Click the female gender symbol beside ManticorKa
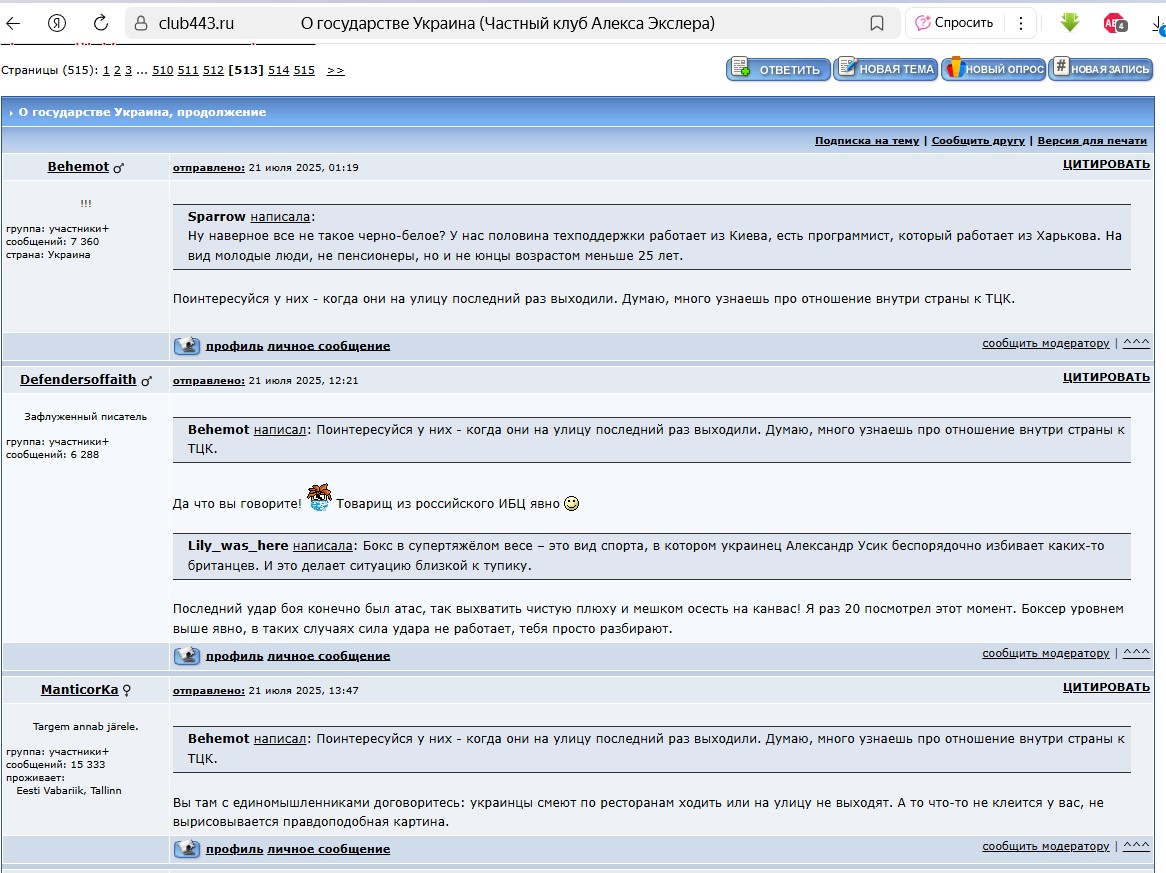Screen dimensions: 1166x873 tap(126, 691)
